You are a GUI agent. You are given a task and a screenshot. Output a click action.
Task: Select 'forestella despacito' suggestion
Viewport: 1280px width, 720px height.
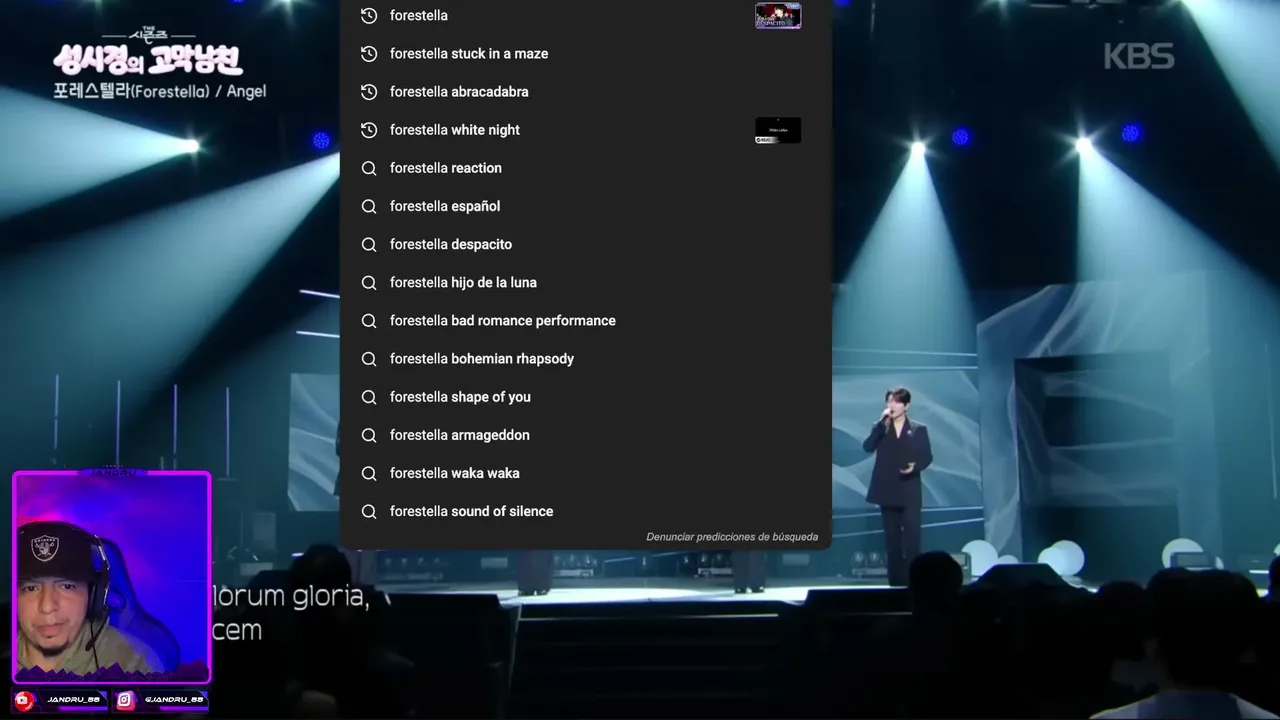click(x=585, y=244)
